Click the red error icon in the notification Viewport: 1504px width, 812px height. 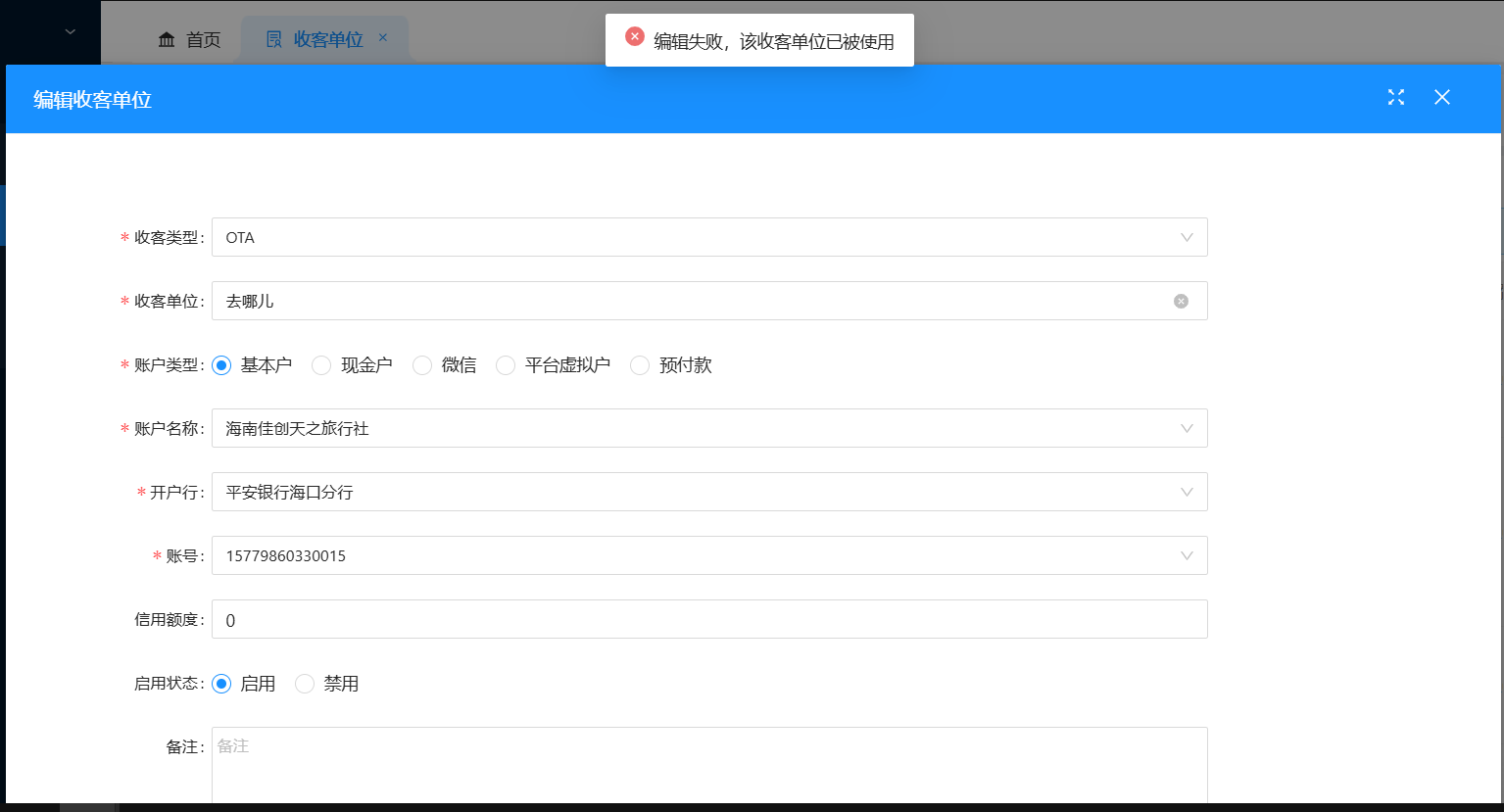coord(635,37)
